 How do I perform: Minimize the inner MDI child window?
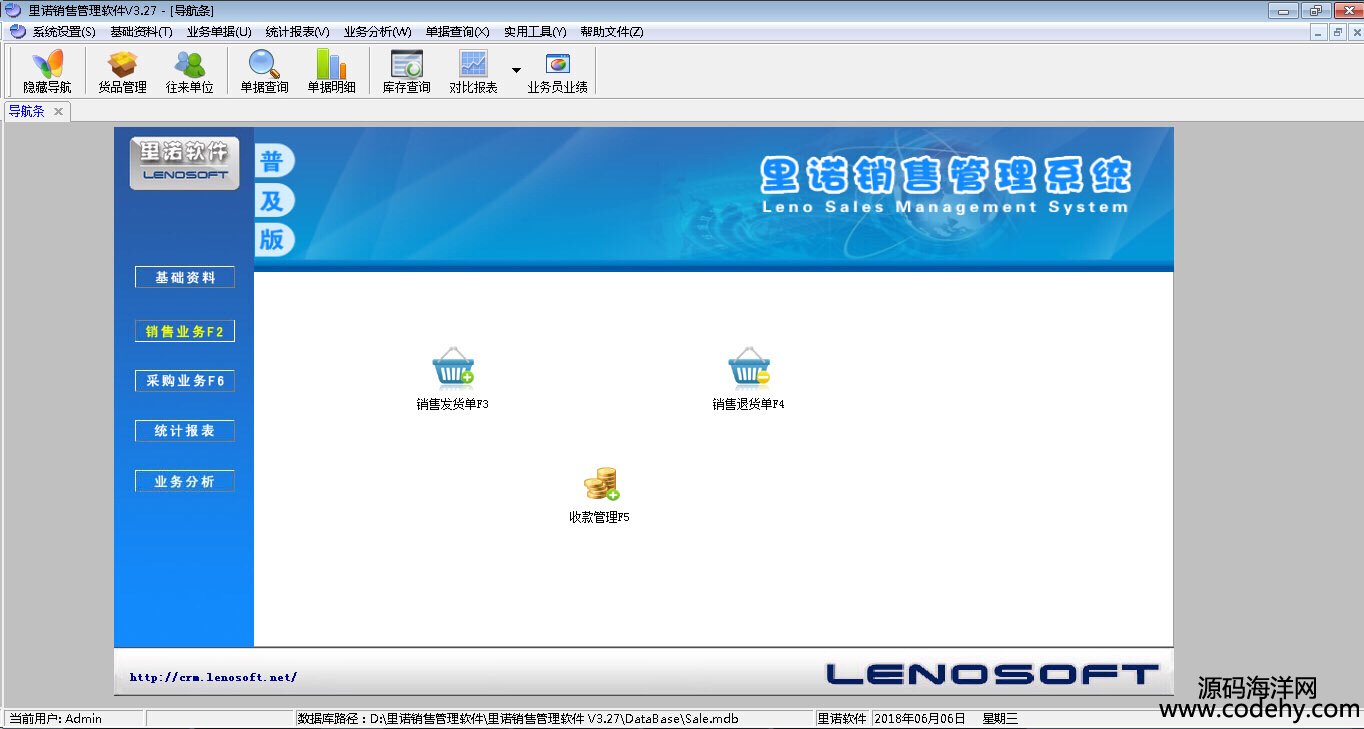[1320, 32]
